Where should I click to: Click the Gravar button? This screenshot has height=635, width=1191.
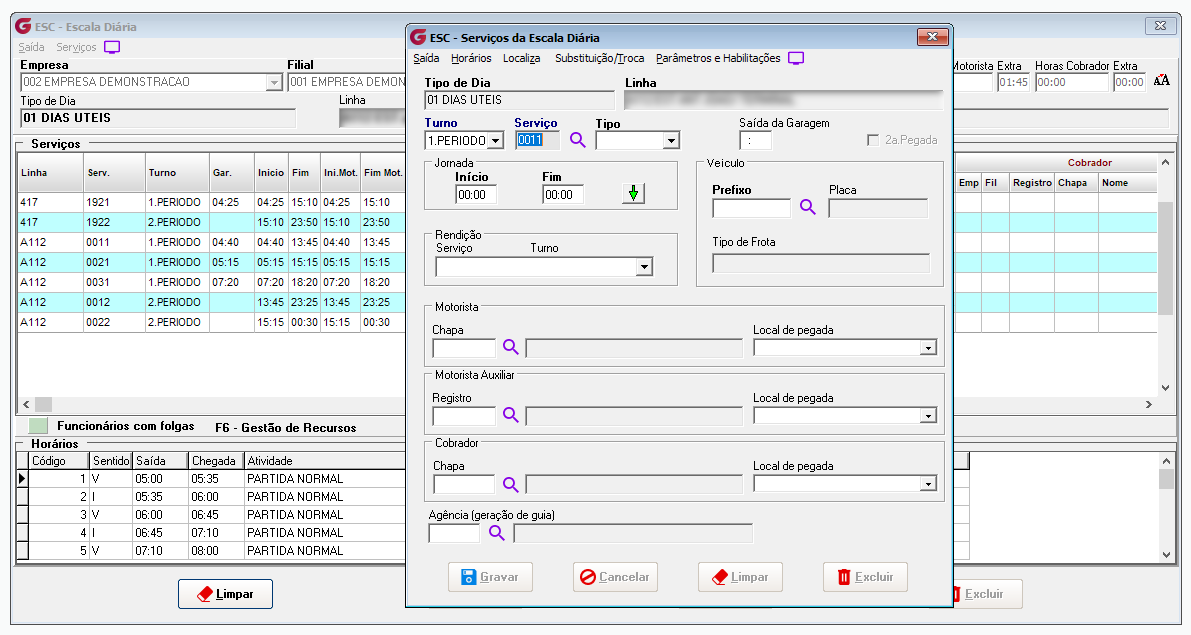490,577
